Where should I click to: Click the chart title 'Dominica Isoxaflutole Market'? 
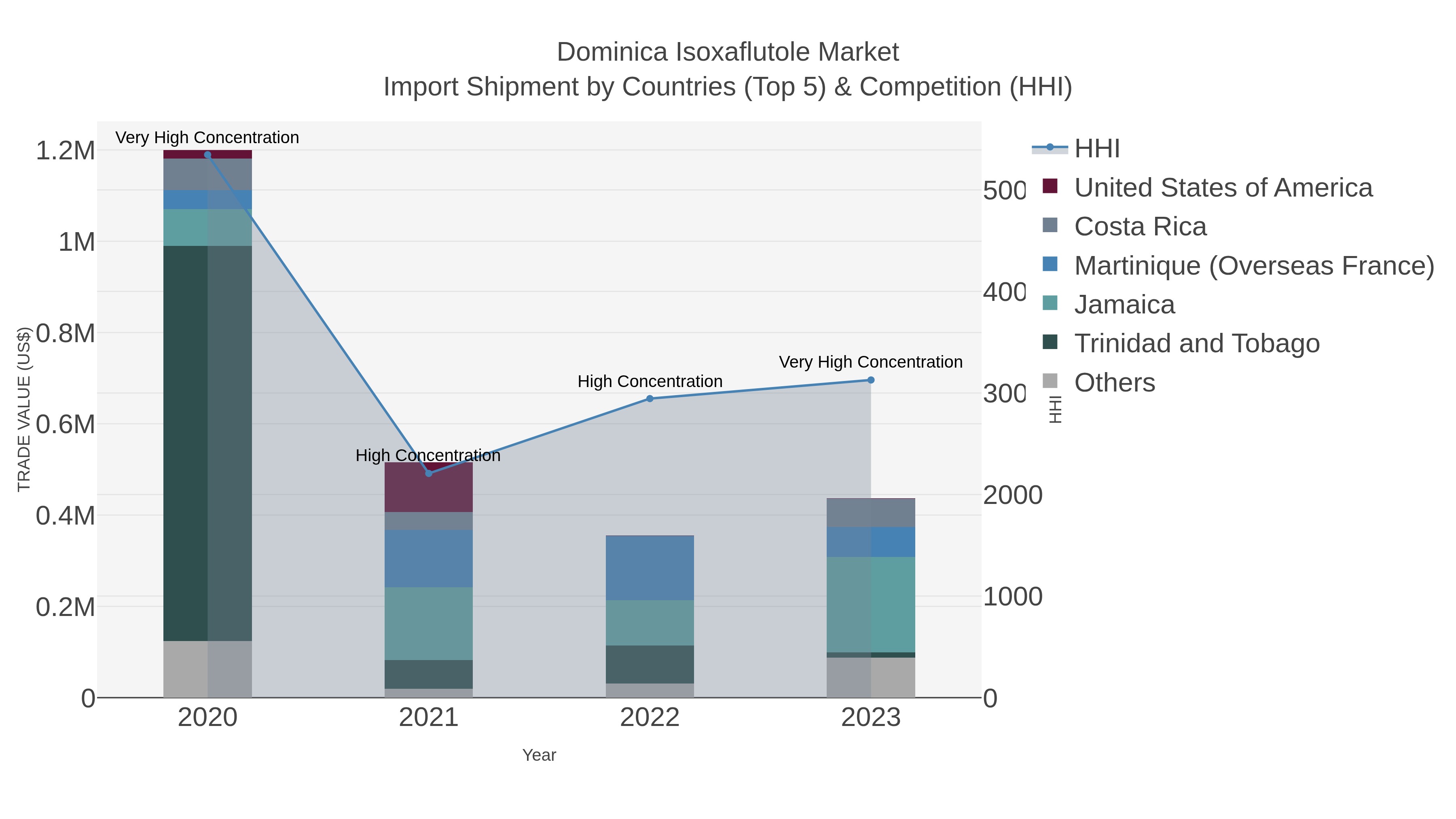click(x=728, y=53)
